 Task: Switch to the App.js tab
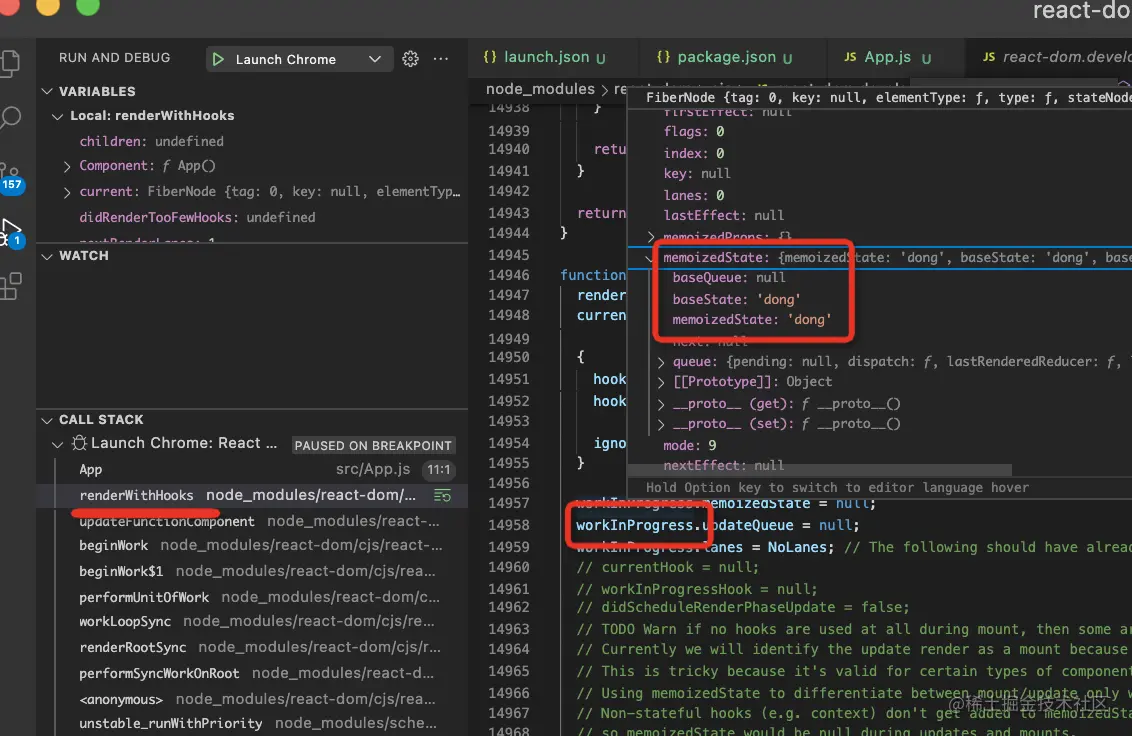tap(887, 57)
